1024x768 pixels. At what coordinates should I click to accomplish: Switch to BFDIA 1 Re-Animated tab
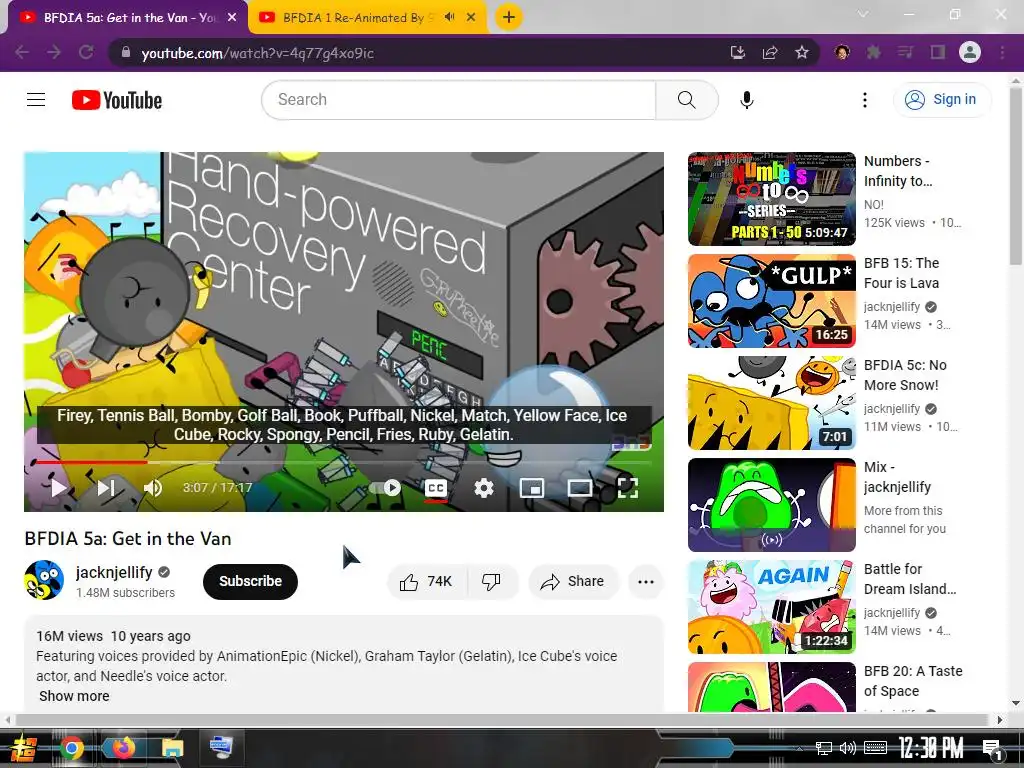point(353,18)
